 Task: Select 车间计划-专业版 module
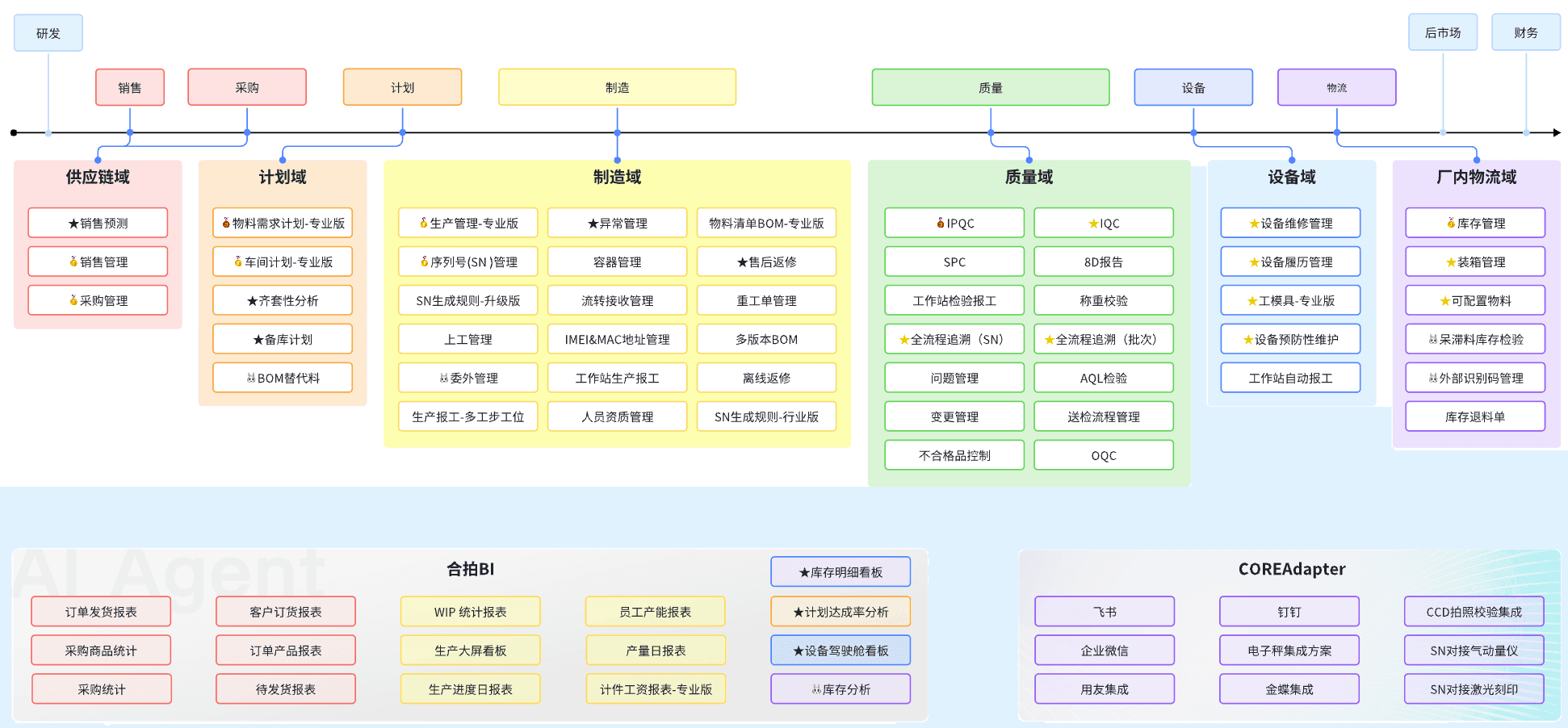(283, 261)
